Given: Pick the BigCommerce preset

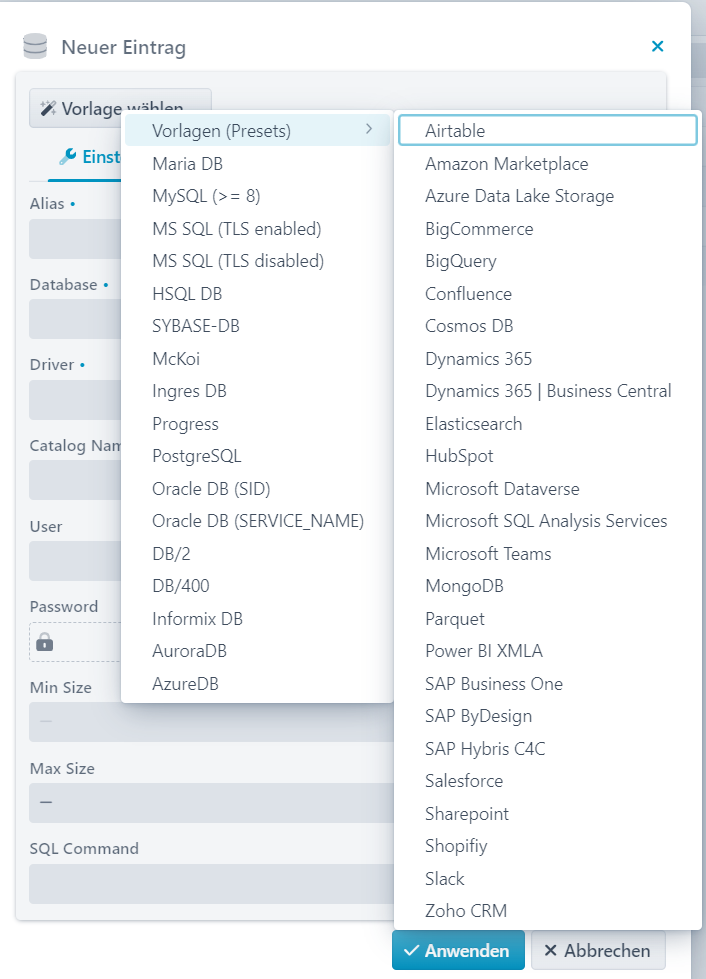Looking at the screenshot, I should click(547, 229).
